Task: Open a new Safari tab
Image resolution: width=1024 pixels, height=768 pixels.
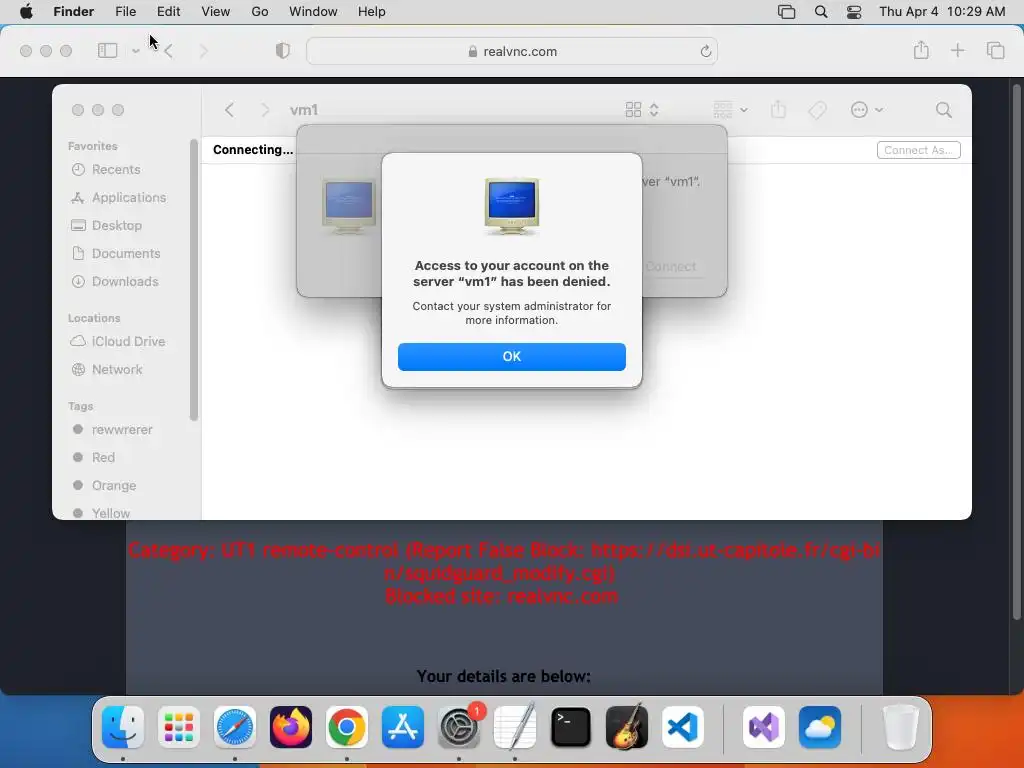Action: 957,50
